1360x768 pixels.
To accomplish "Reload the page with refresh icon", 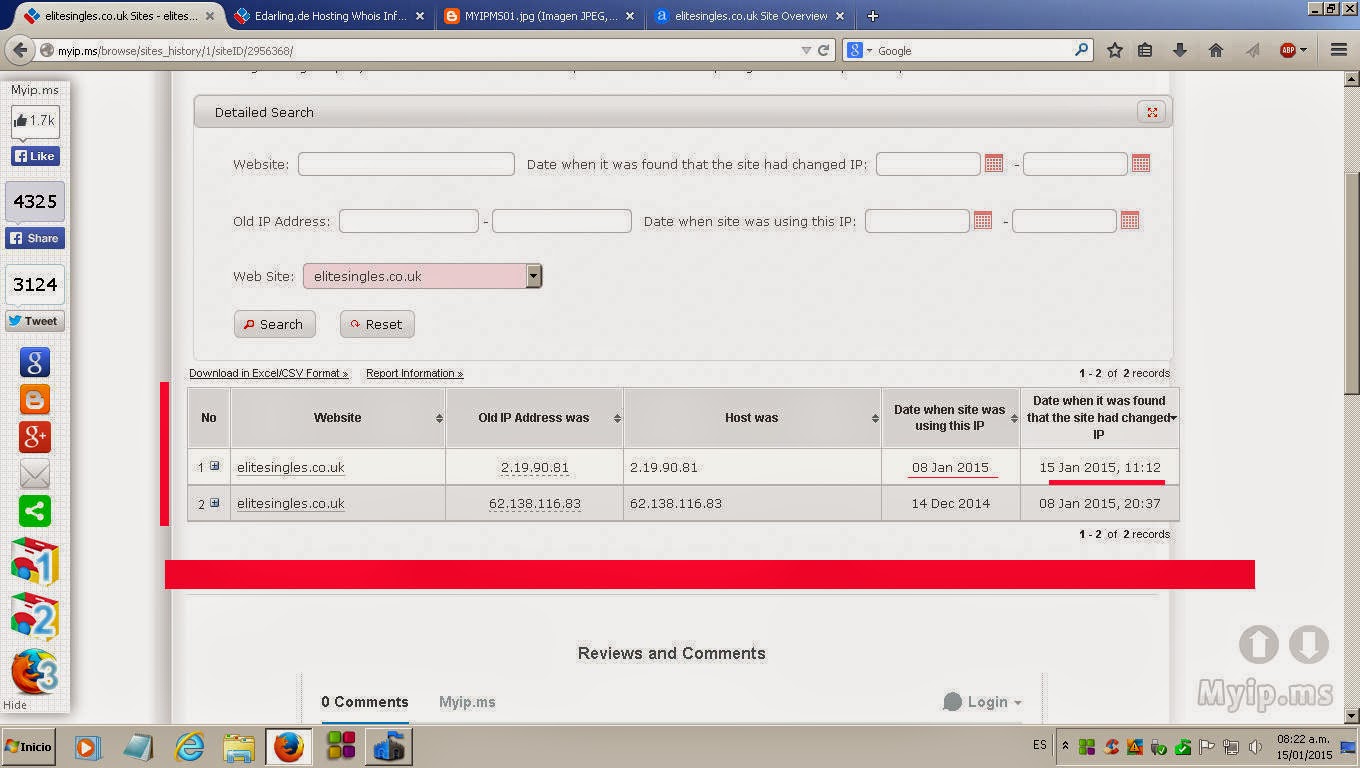I will pyautogui.click(x=824, y=50).
